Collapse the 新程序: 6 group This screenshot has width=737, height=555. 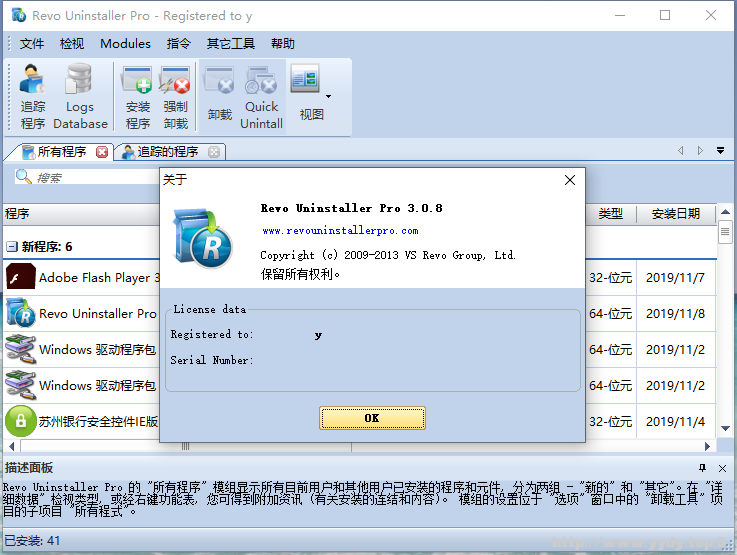(12, 247)
